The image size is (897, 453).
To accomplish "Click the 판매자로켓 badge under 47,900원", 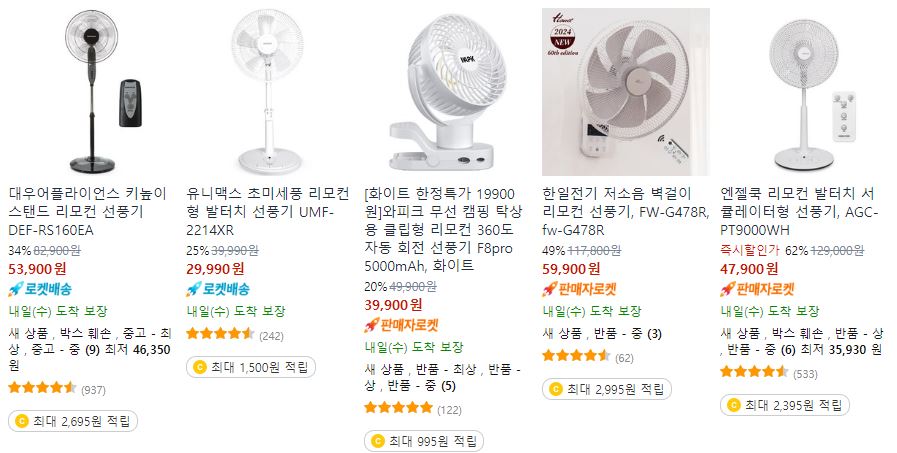I will tap(757, 289).
